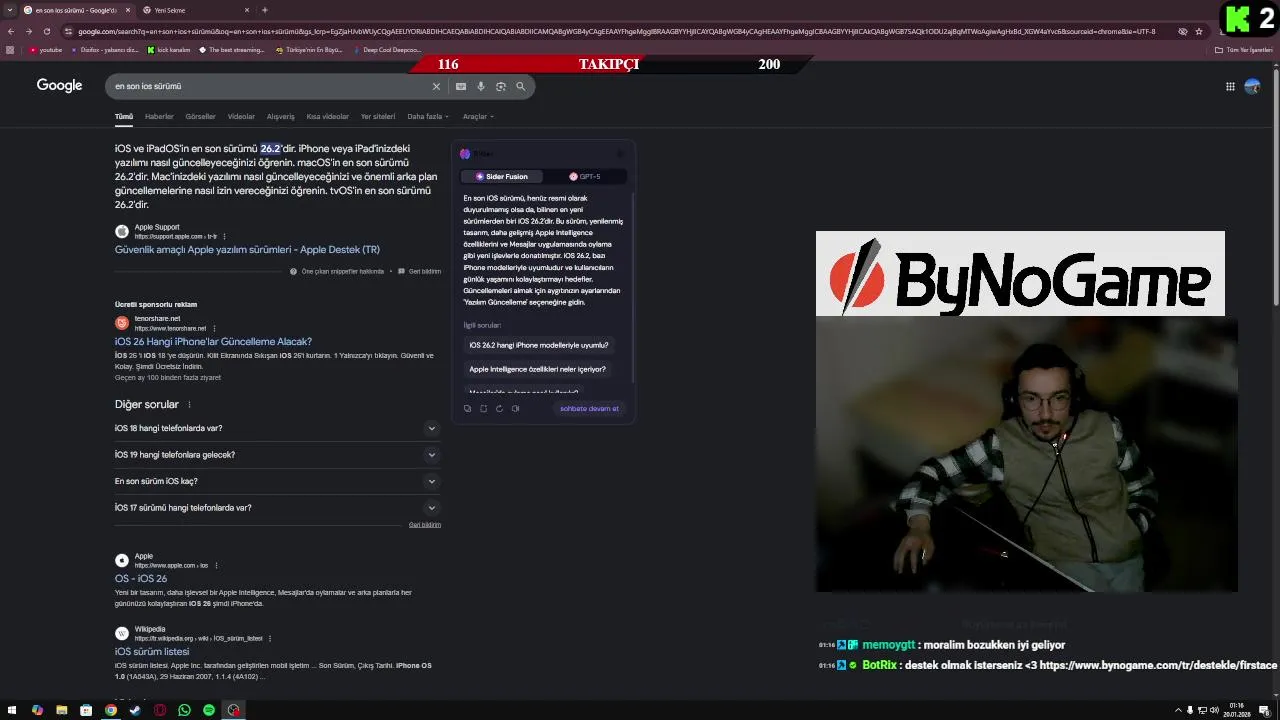Open Google Lens image search
This screenshot has width=1280, height=720.
tap(501, 86)
